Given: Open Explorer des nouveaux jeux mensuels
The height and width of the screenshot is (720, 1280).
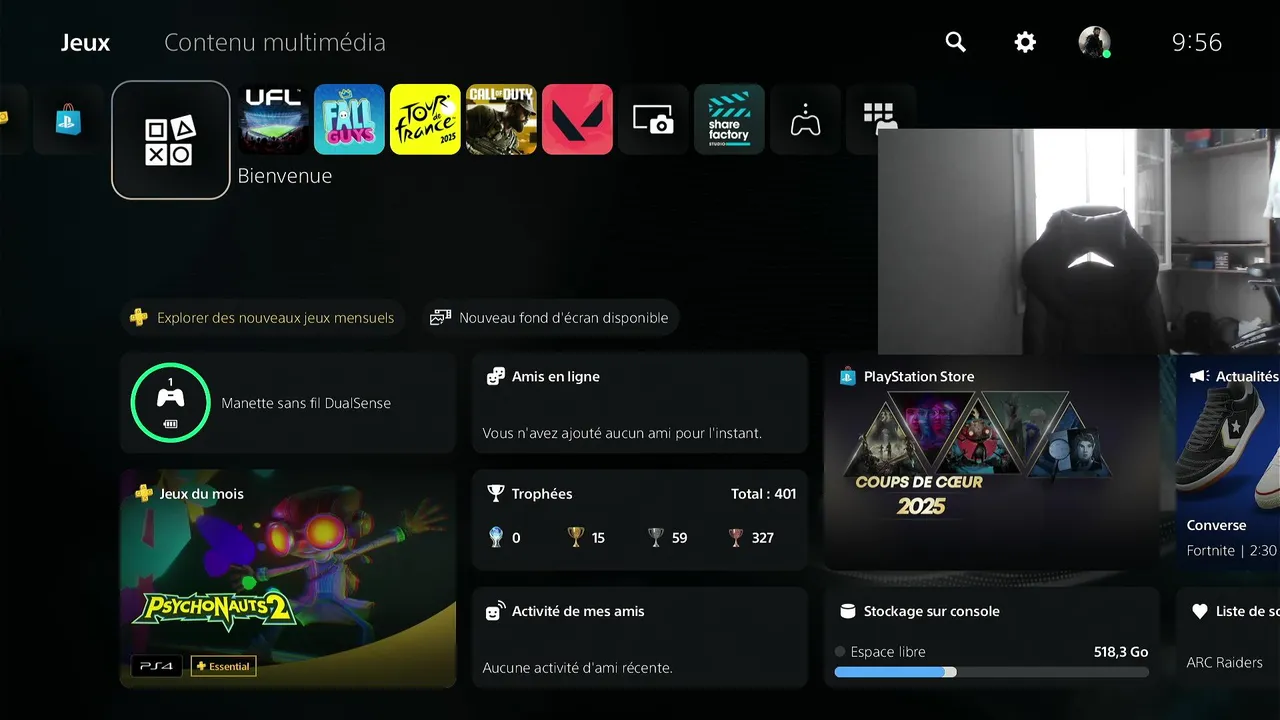Looking at the screenshot, I should click(264, 318).
